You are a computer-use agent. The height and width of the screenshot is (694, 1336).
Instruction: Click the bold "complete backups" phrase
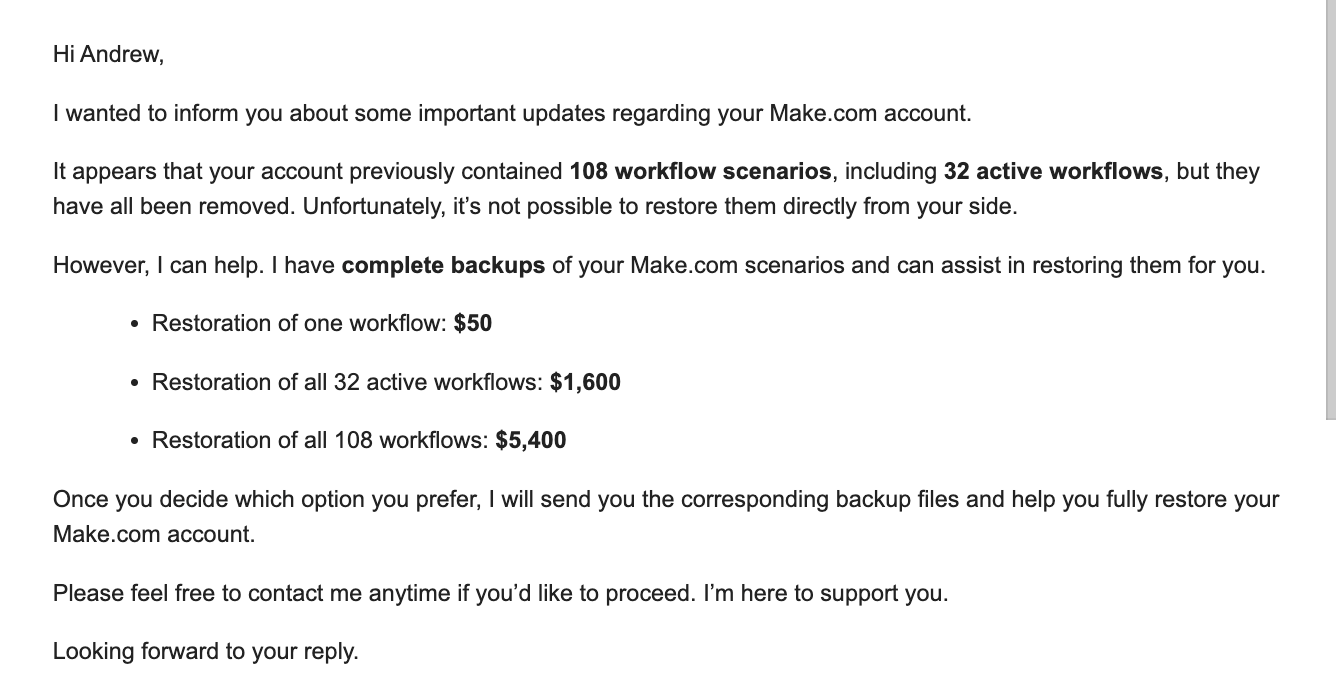(443, 266)
